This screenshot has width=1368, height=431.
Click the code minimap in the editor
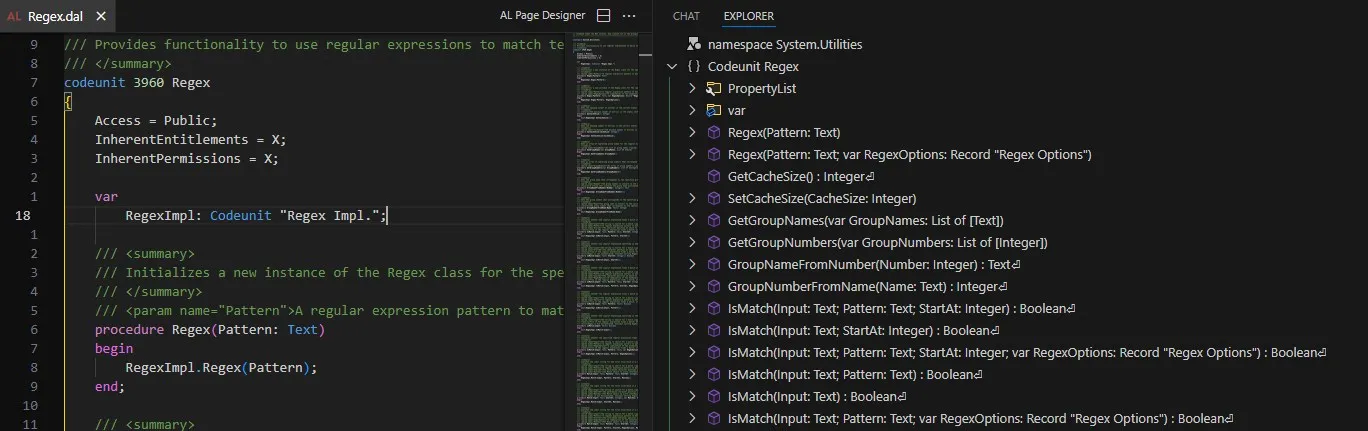(x=605, y=230)
